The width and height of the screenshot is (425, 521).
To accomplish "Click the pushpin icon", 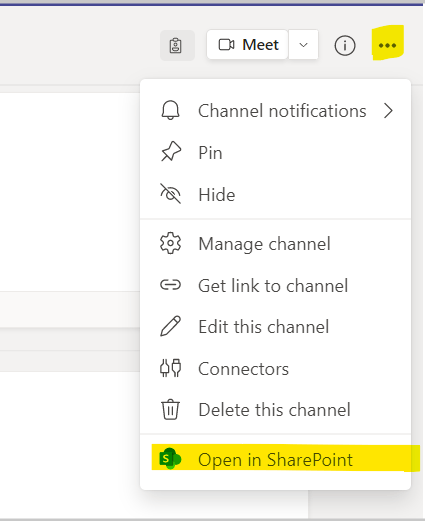I will coord(171,151).
